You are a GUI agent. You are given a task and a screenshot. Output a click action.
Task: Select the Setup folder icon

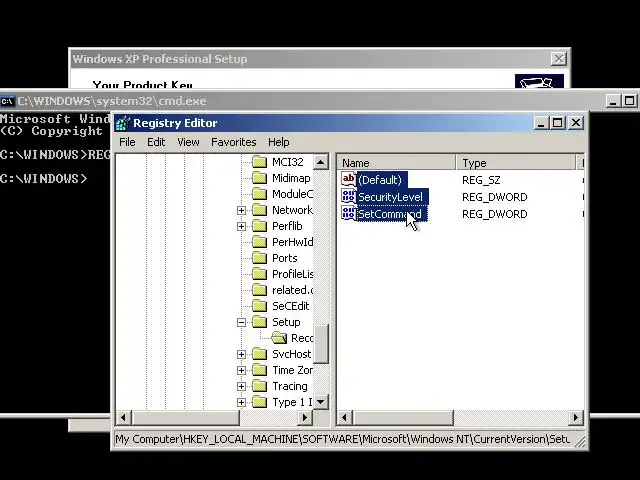coord(260,322)
